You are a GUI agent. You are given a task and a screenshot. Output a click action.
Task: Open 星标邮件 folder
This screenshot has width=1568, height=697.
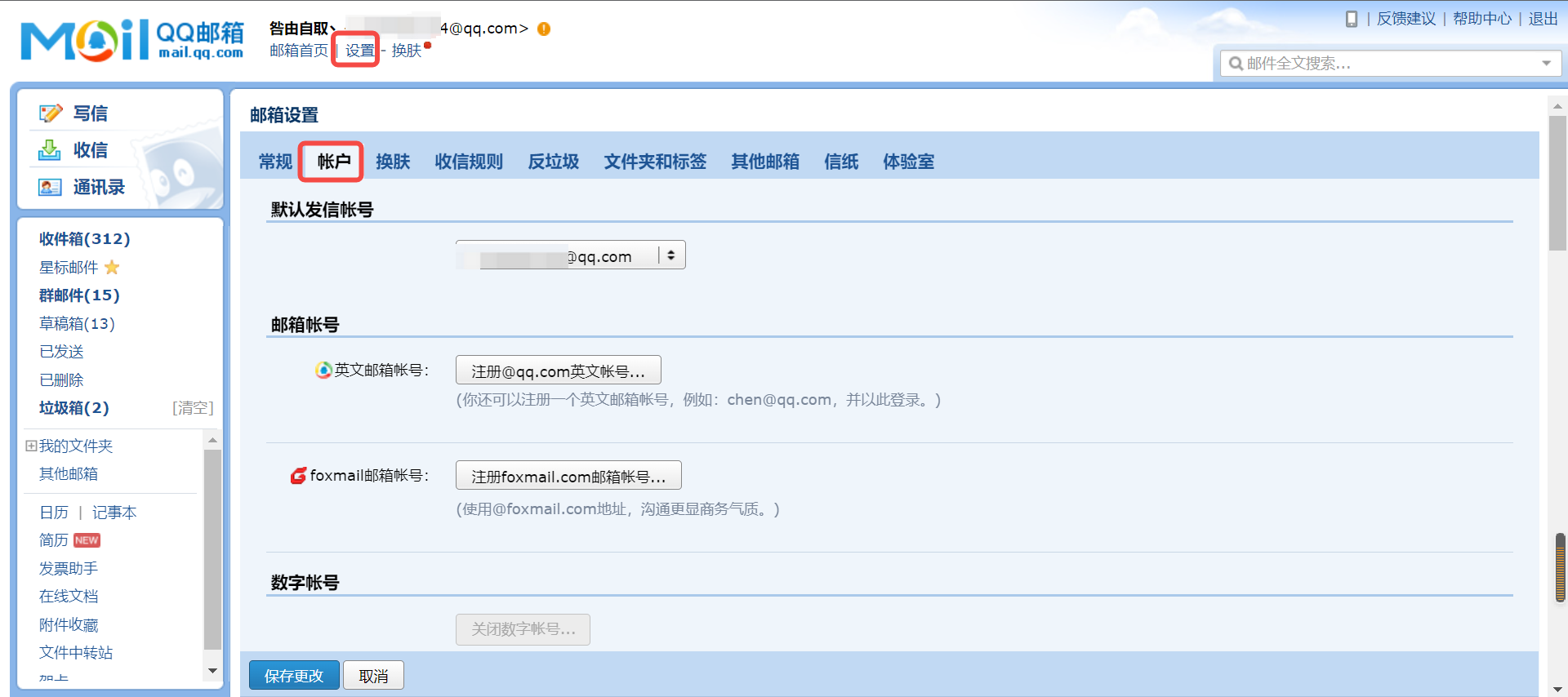(69, 267)
